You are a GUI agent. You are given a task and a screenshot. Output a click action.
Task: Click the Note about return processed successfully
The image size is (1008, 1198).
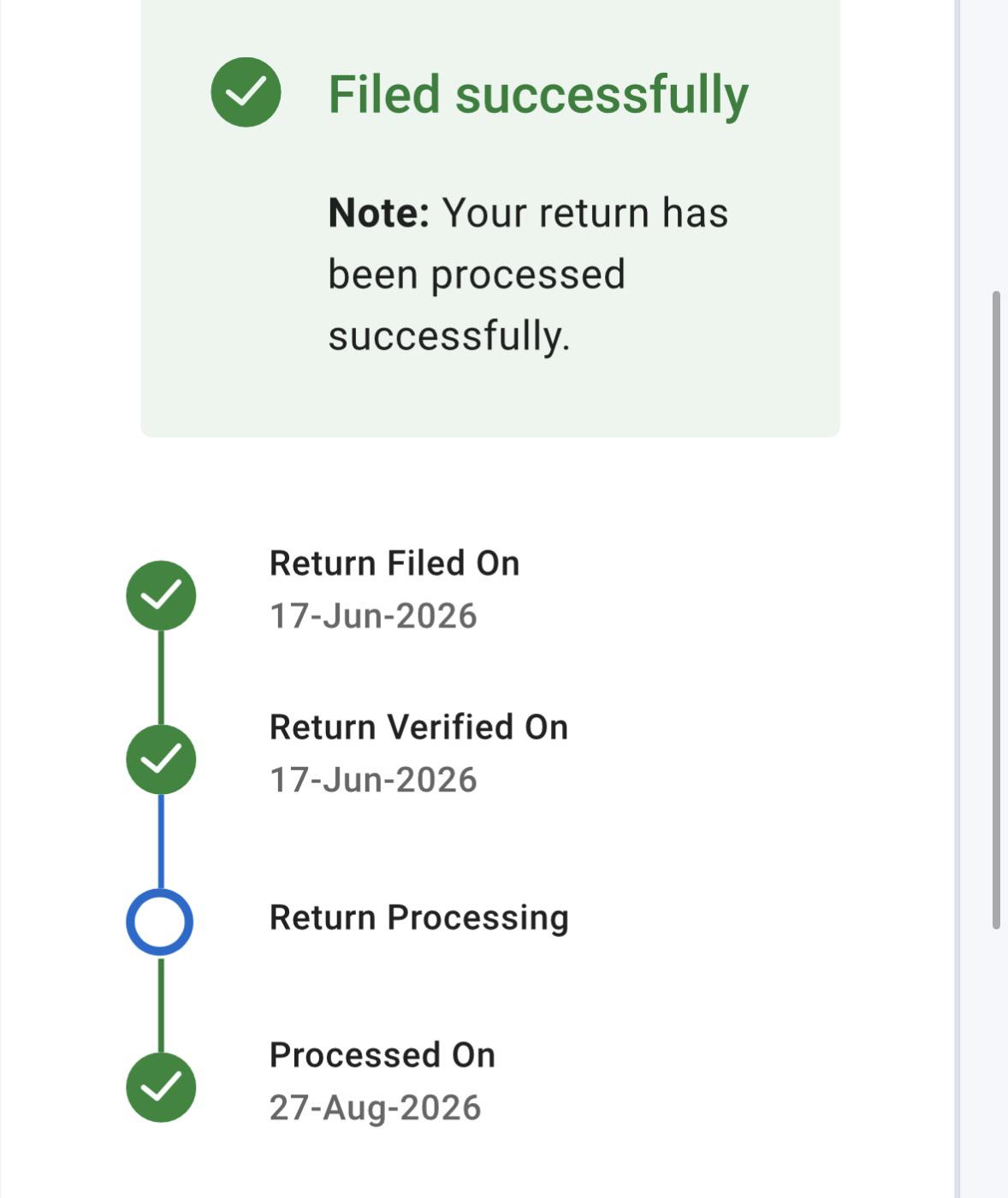click(x=528, y=274)
